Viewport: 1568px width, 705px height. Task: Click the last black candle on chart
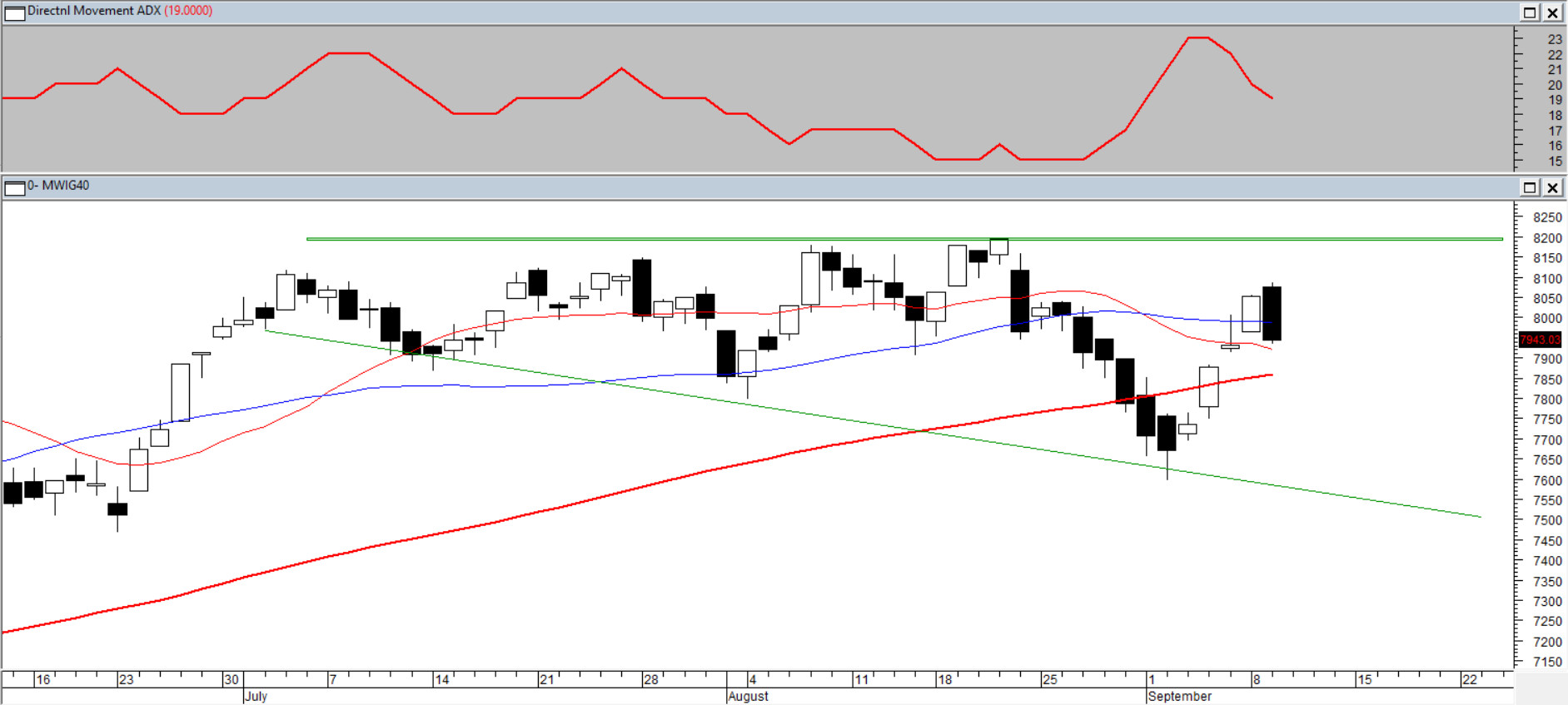click(1272, 313)
